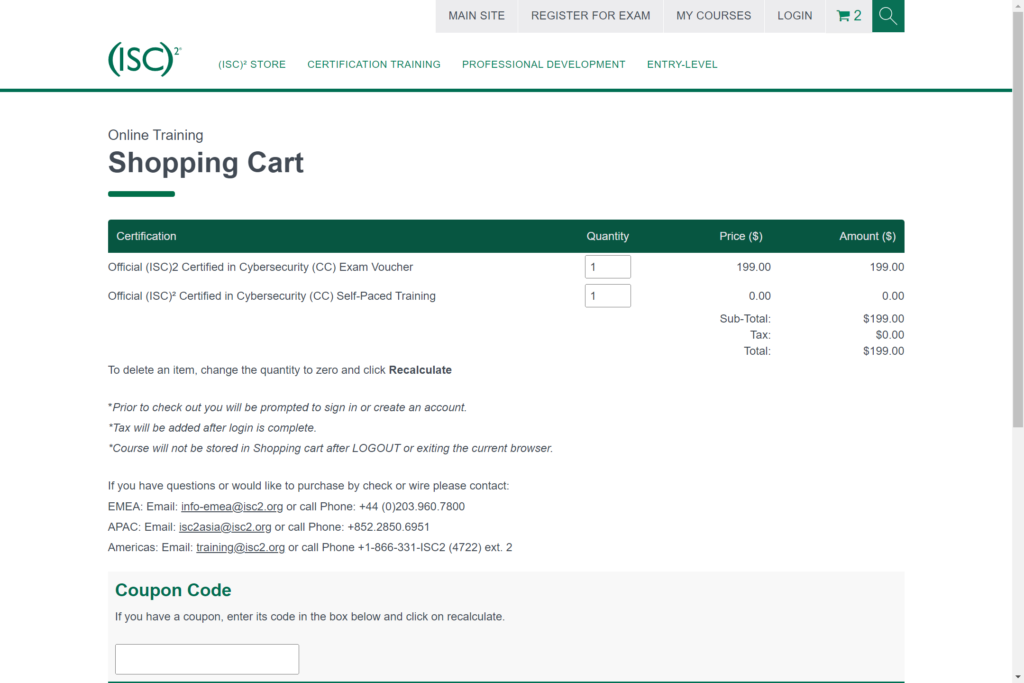Email info-emea@isc2.org

(232, 507)
